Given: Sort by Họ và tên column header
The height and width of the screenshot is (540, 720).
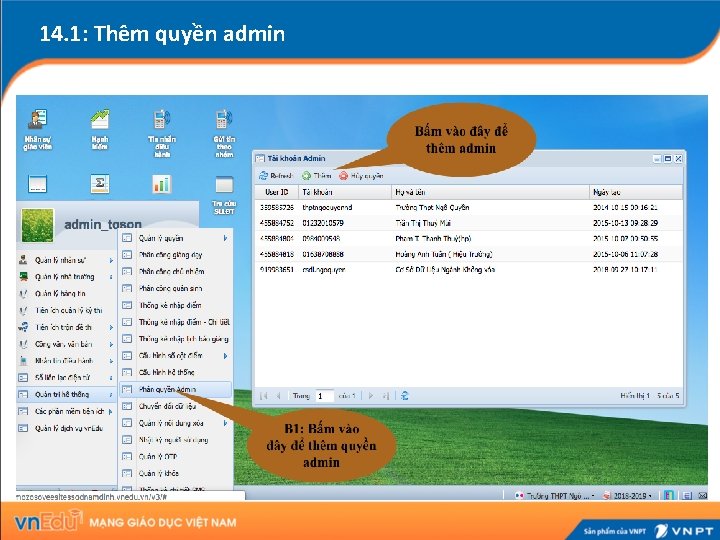Looking at the screenshot, I should click(x=490, y=192).
